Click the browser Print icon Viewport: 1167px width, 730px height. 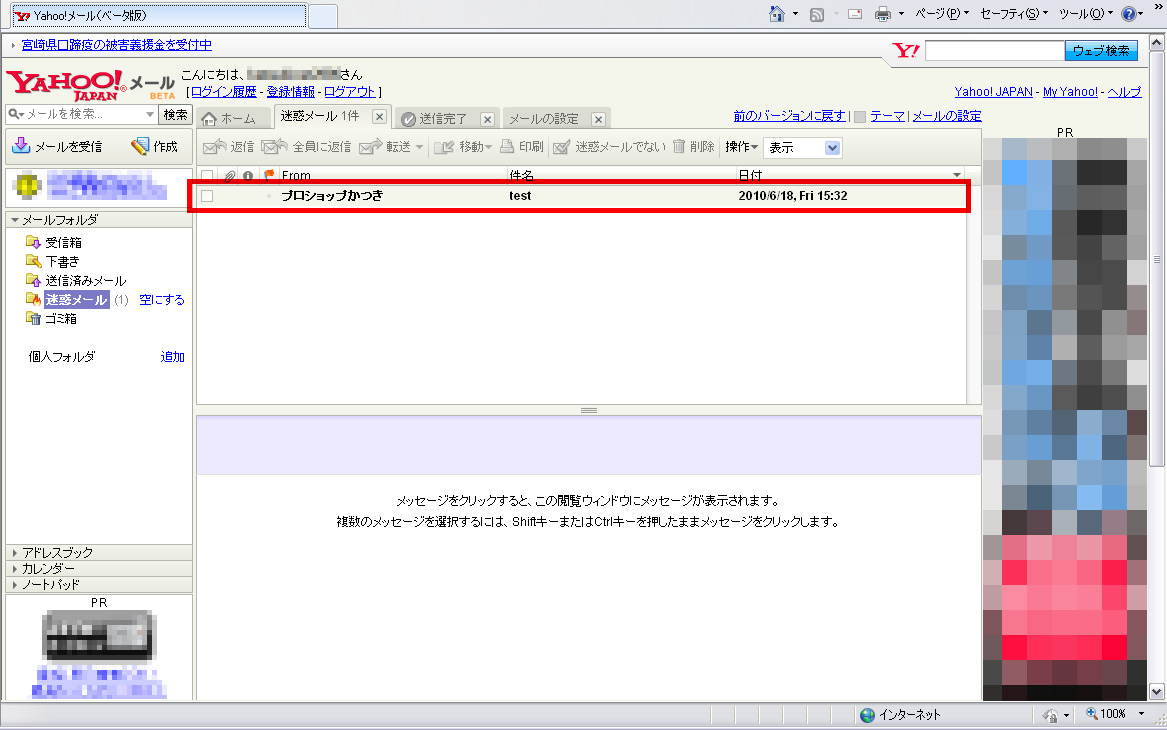click(883, 14)
